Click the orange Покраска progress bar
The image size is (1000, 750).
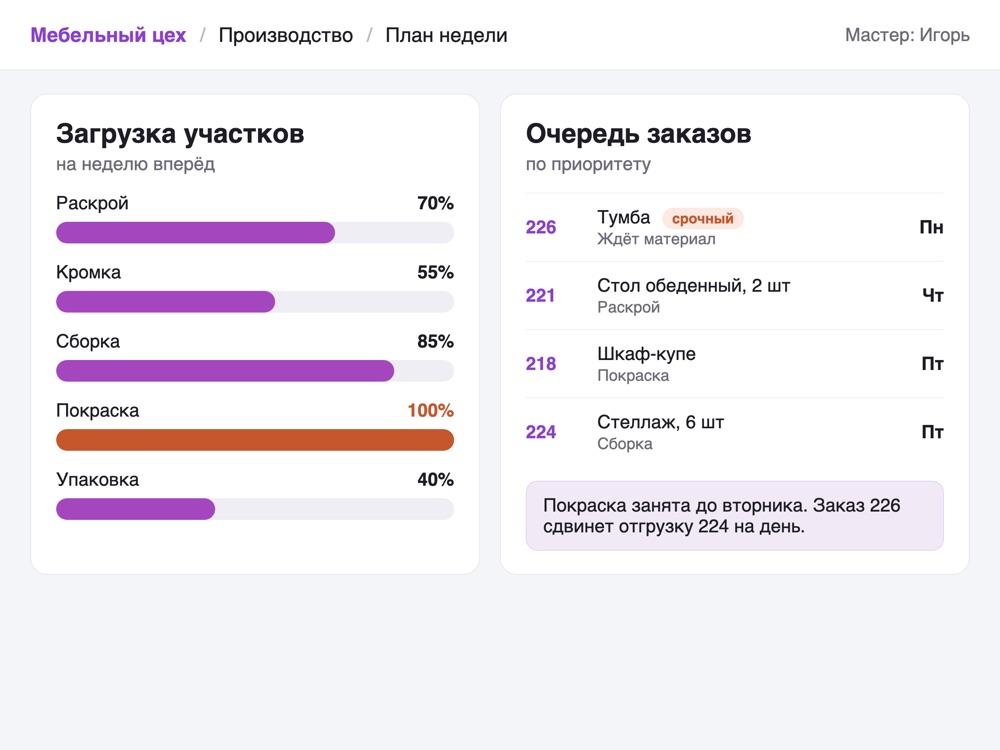coord(255,440)
